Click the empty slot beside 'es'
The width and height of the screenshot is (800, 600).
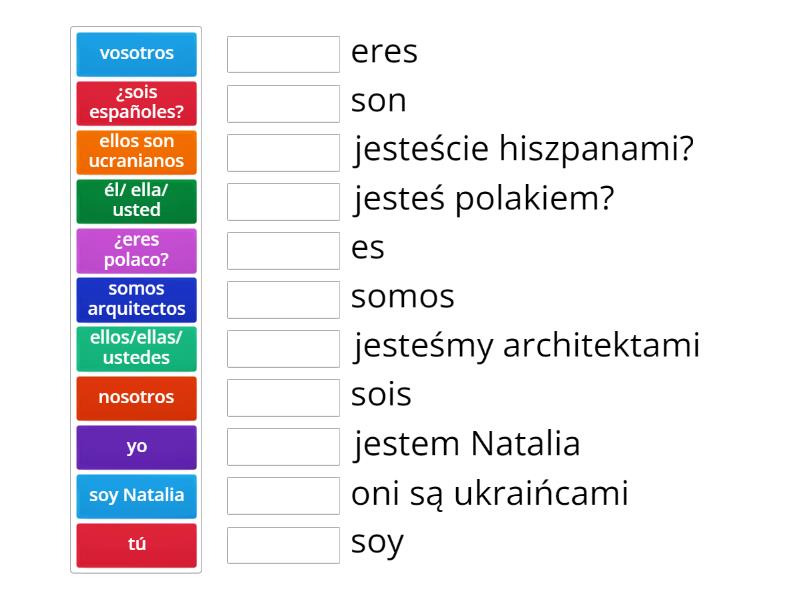[284, 251]
